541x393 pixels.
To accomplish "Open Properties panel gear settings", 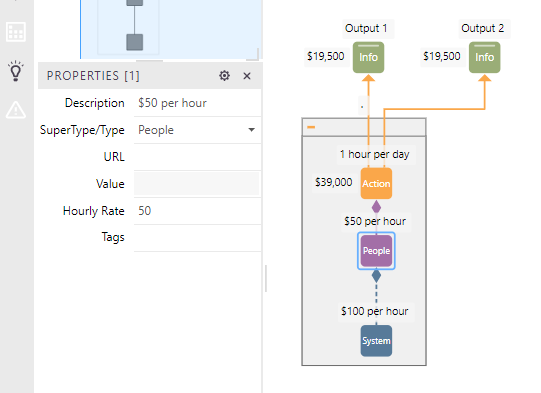I will pos(224,76).
